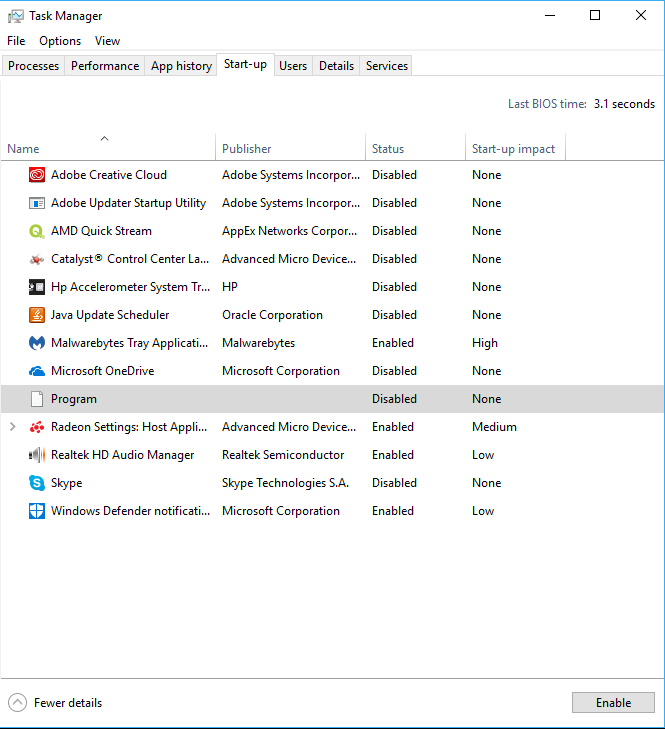Viewport: 665px width, 729px height.
Task: Click the Adobe Creative Cloud icon
Action: (x=37, y=175)
